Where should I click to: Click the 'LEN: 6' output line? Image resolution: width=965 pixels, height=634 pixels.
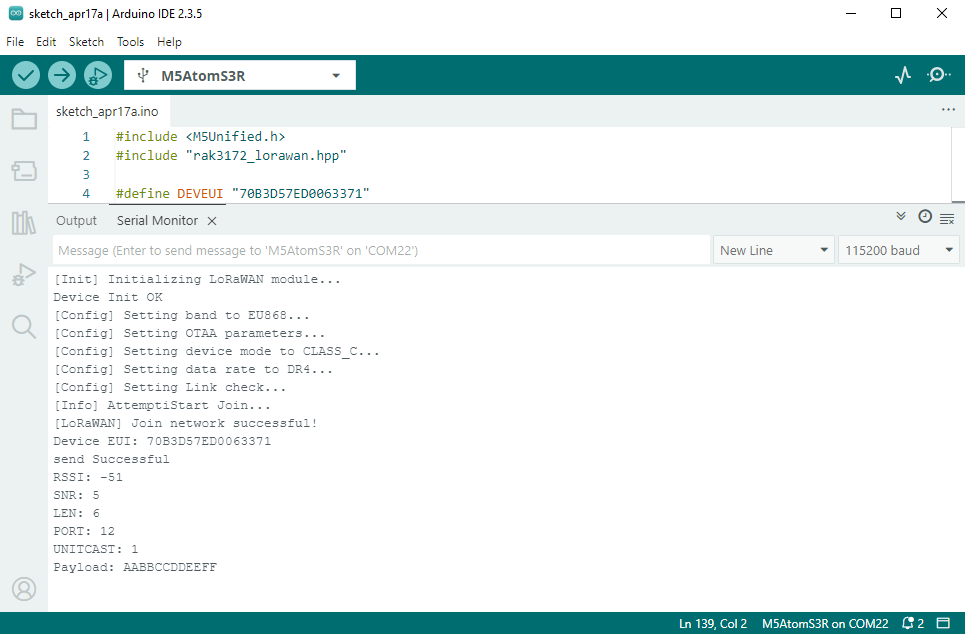click(76, 513)
